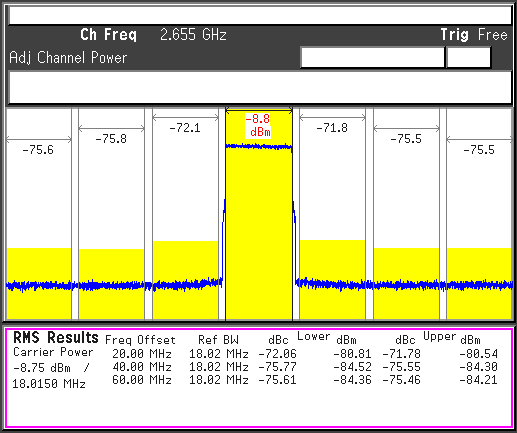The height and width of the screenshot is (433, 517).
Task: Click the large blank message field above the spectrum graph
Action: [x=260, y=87]
